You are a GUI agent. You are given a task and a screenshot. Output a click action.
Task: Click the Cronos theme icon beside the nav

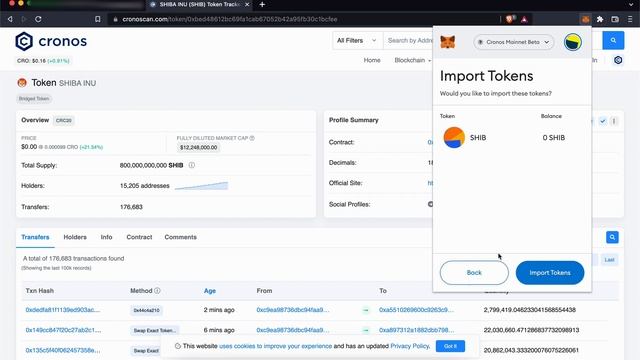[618, 60]
